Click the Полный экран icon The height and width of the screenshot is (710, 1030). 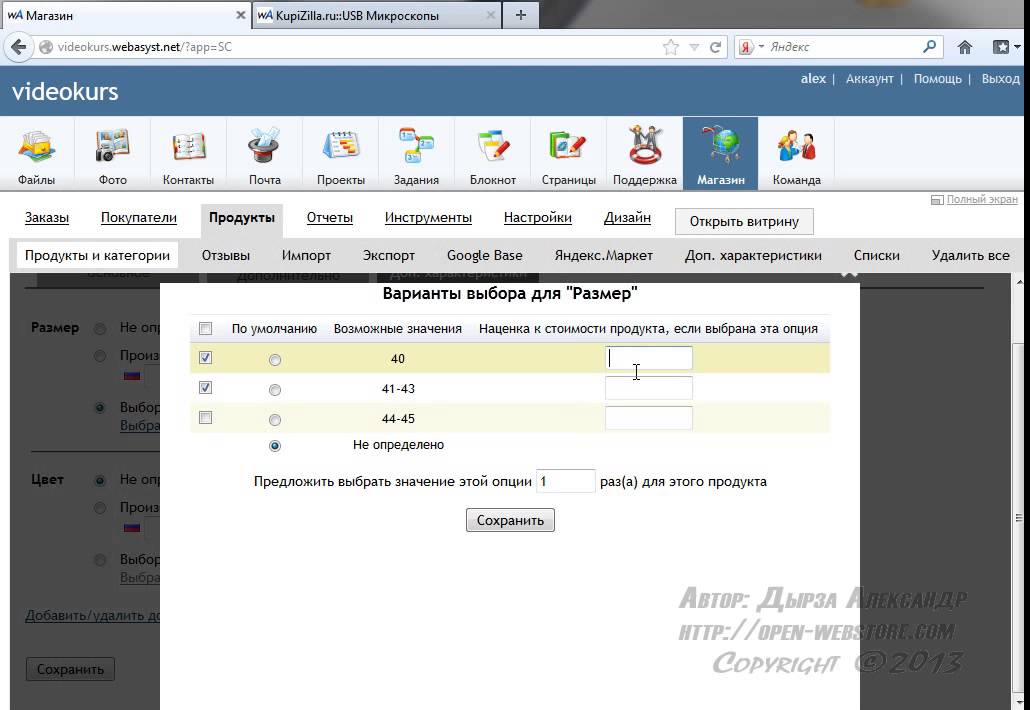(x=937, y=200)
